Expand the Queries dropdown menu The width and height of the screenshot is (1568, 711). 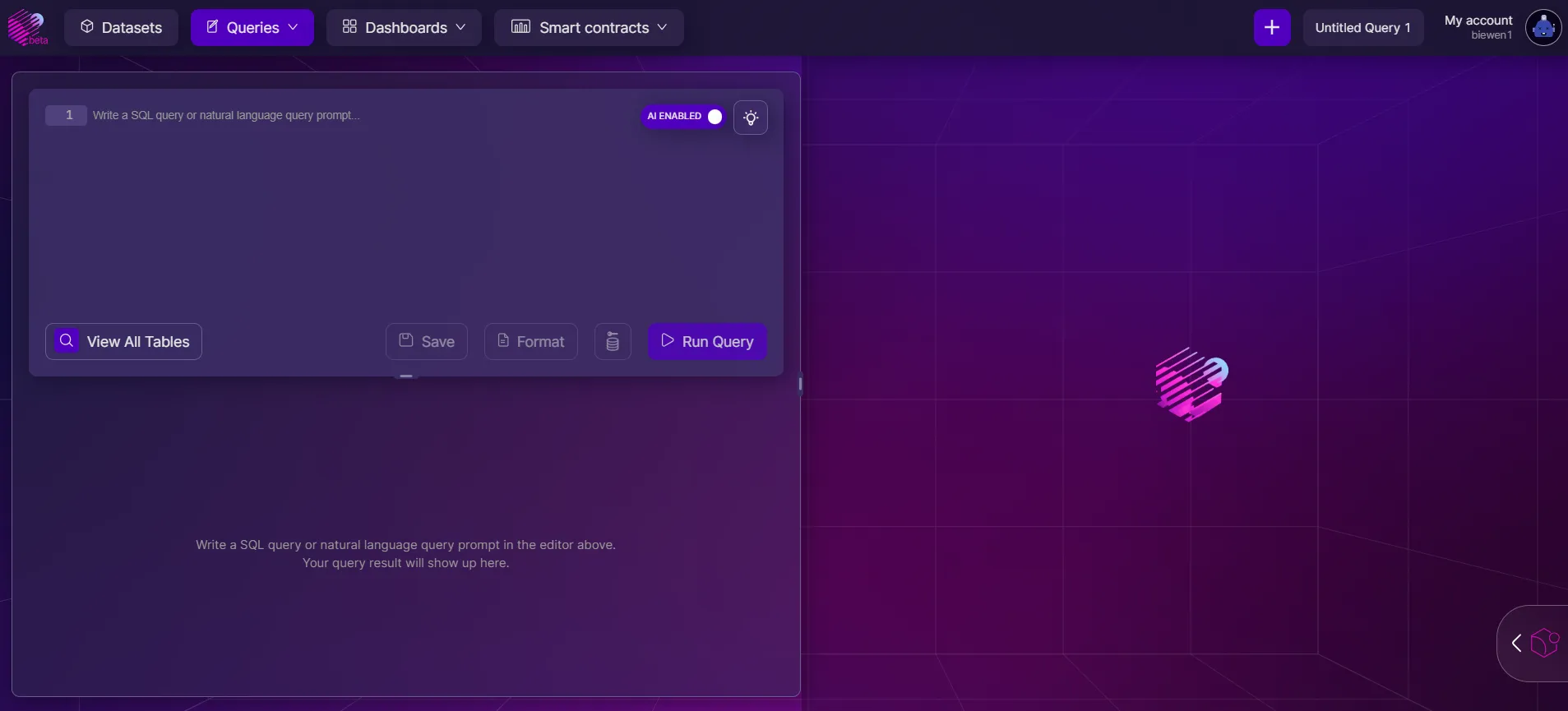(x=252, y=28)
